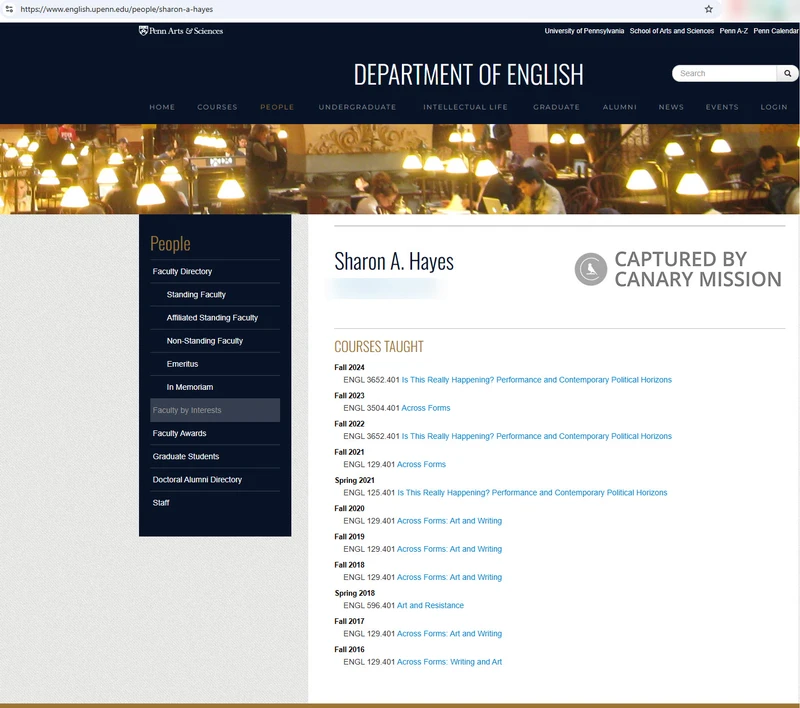Click course code ENGL 125.401
This screenshot has height=708, width=800.
(x=369, y=493)
